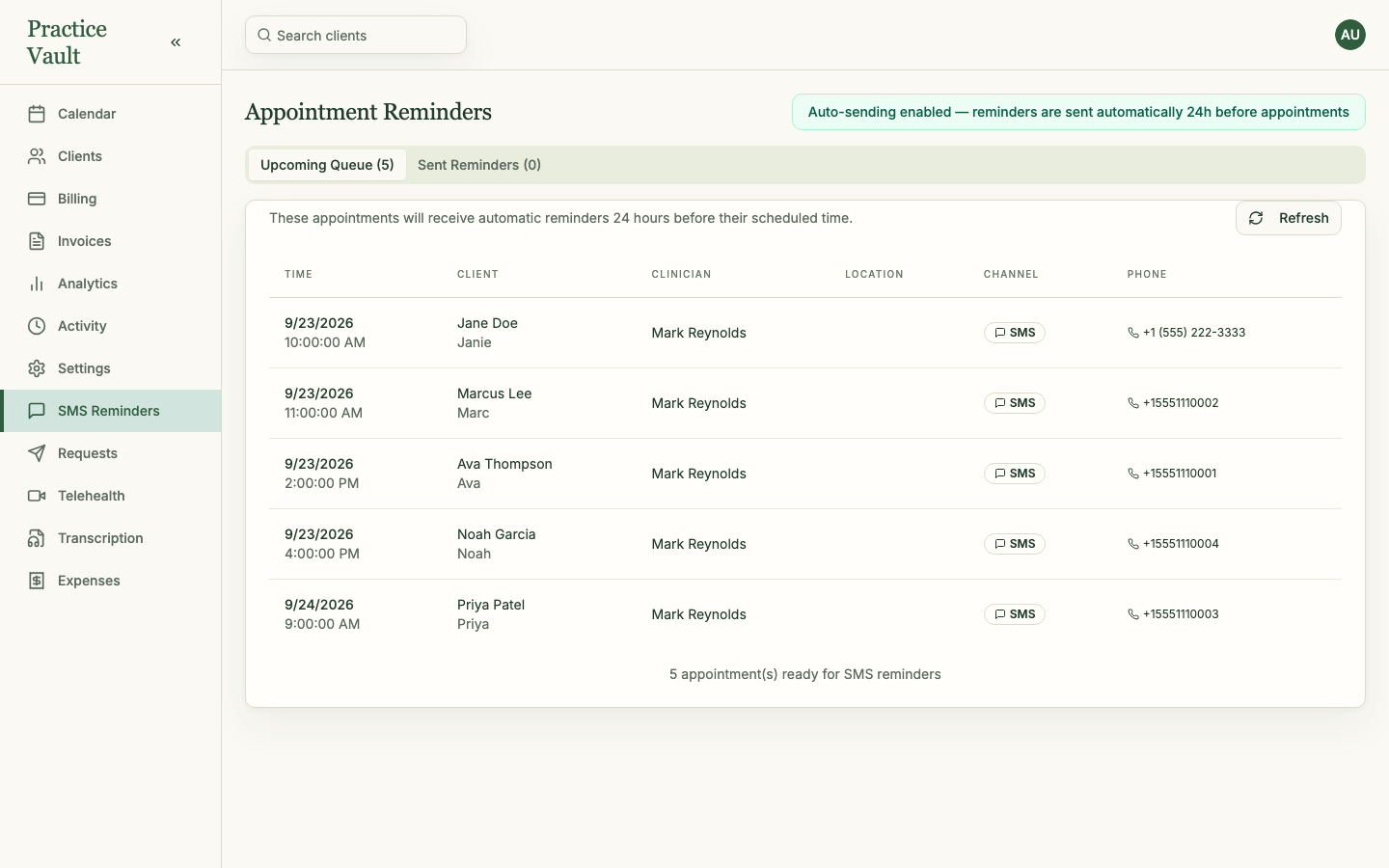Viewport: 1389px width, 868px height.
Task: Click the Marcus Lee client name
Action: (494, 393)
